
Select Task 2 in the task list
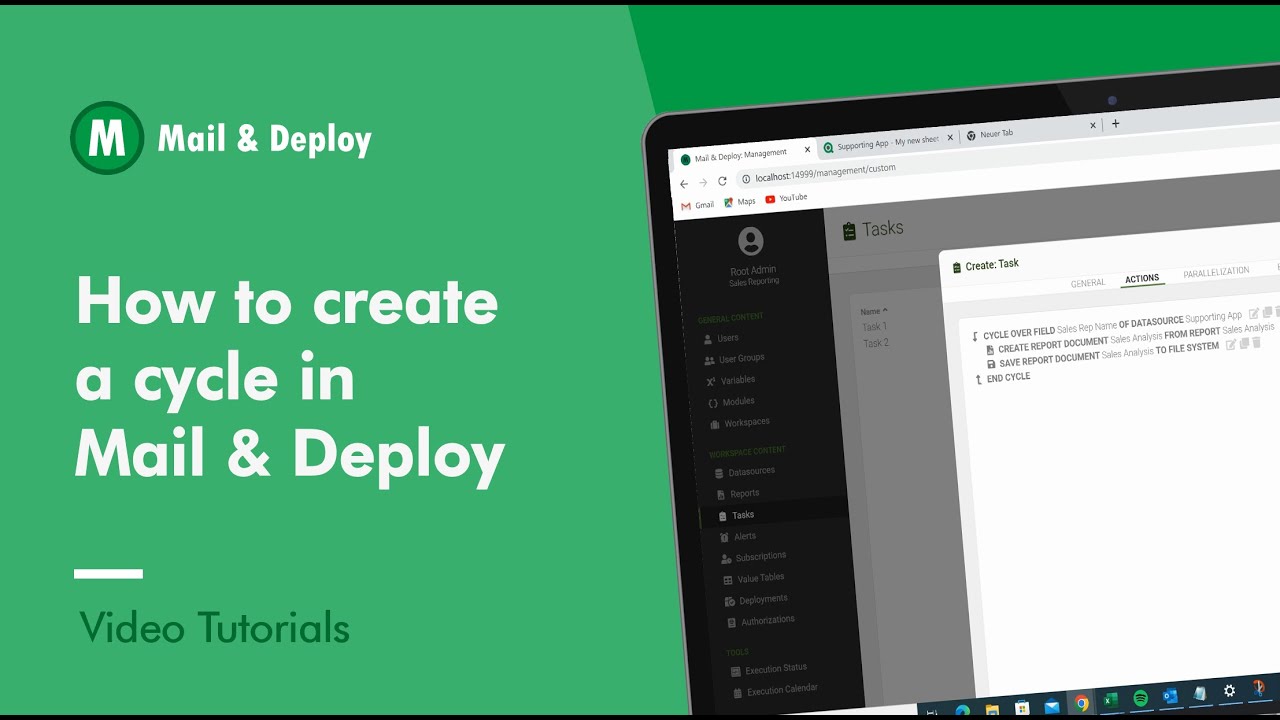pos(876,343)
